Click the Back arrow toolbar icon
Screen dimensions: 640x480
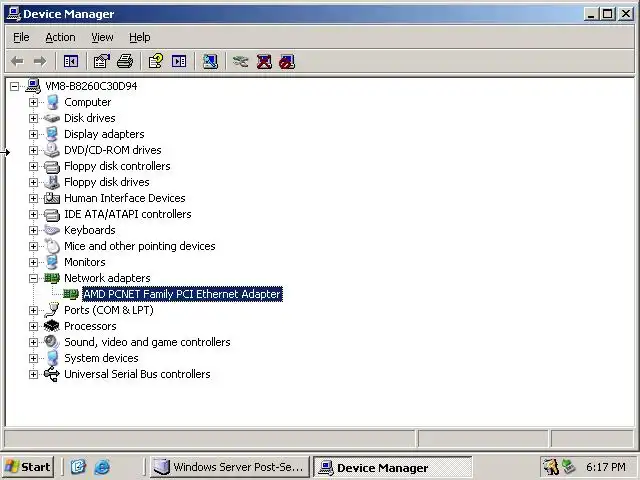click(17, 62)
